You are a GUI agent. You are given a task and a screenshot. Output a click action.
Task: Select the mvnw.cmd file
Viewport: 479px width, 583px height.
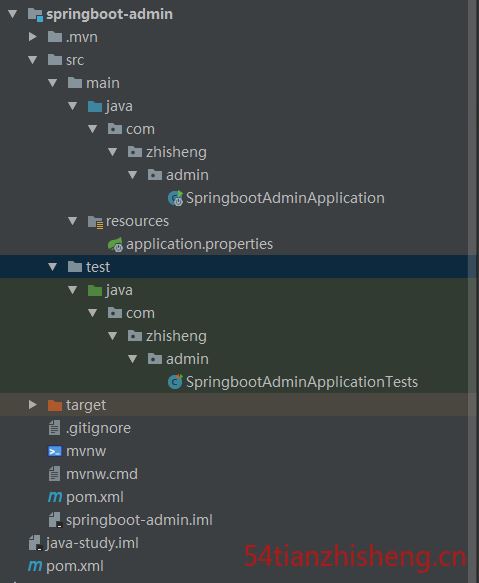[x=102, y=474]
